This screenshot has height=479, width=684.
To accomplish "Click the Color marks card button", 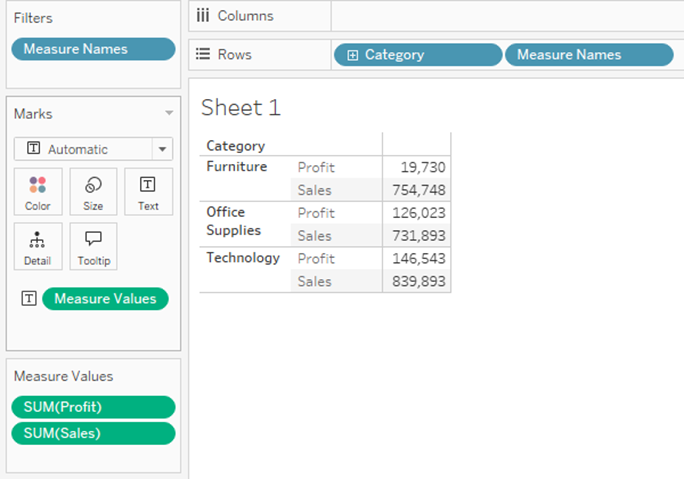I will (x=38, y=192).
